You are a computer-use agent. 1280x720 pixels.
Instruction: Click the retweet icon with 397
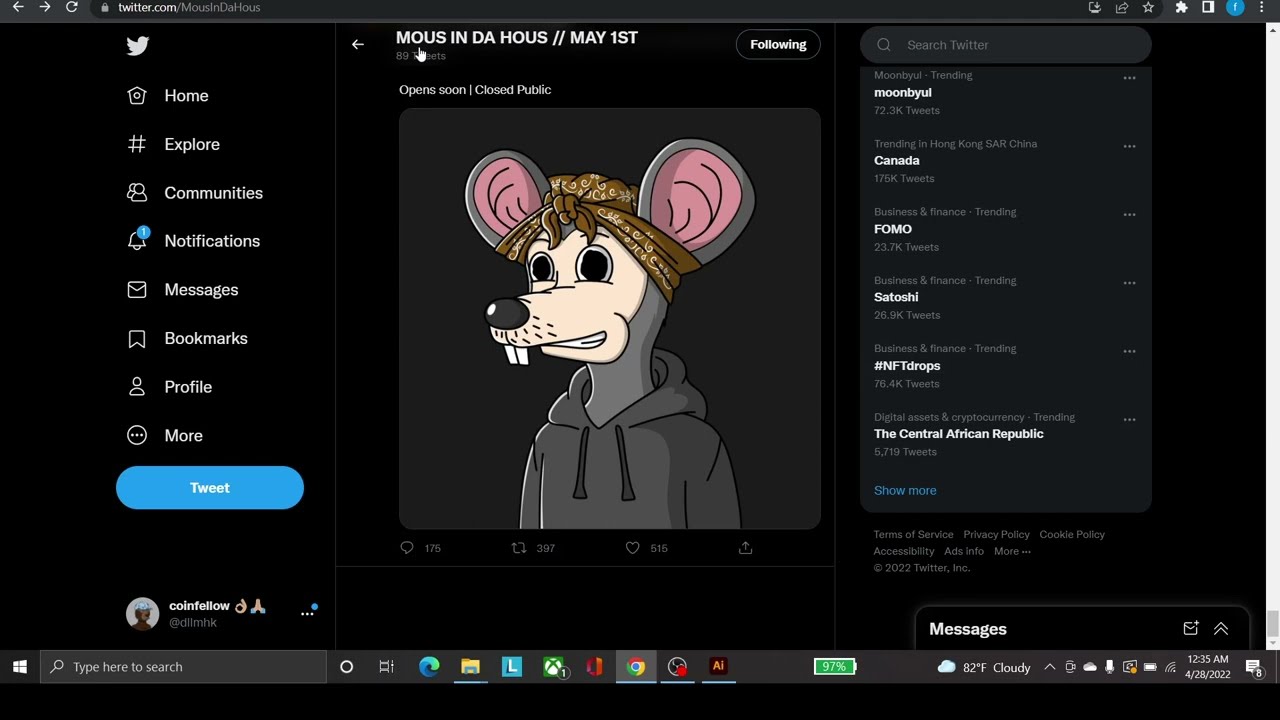(519, 548)
